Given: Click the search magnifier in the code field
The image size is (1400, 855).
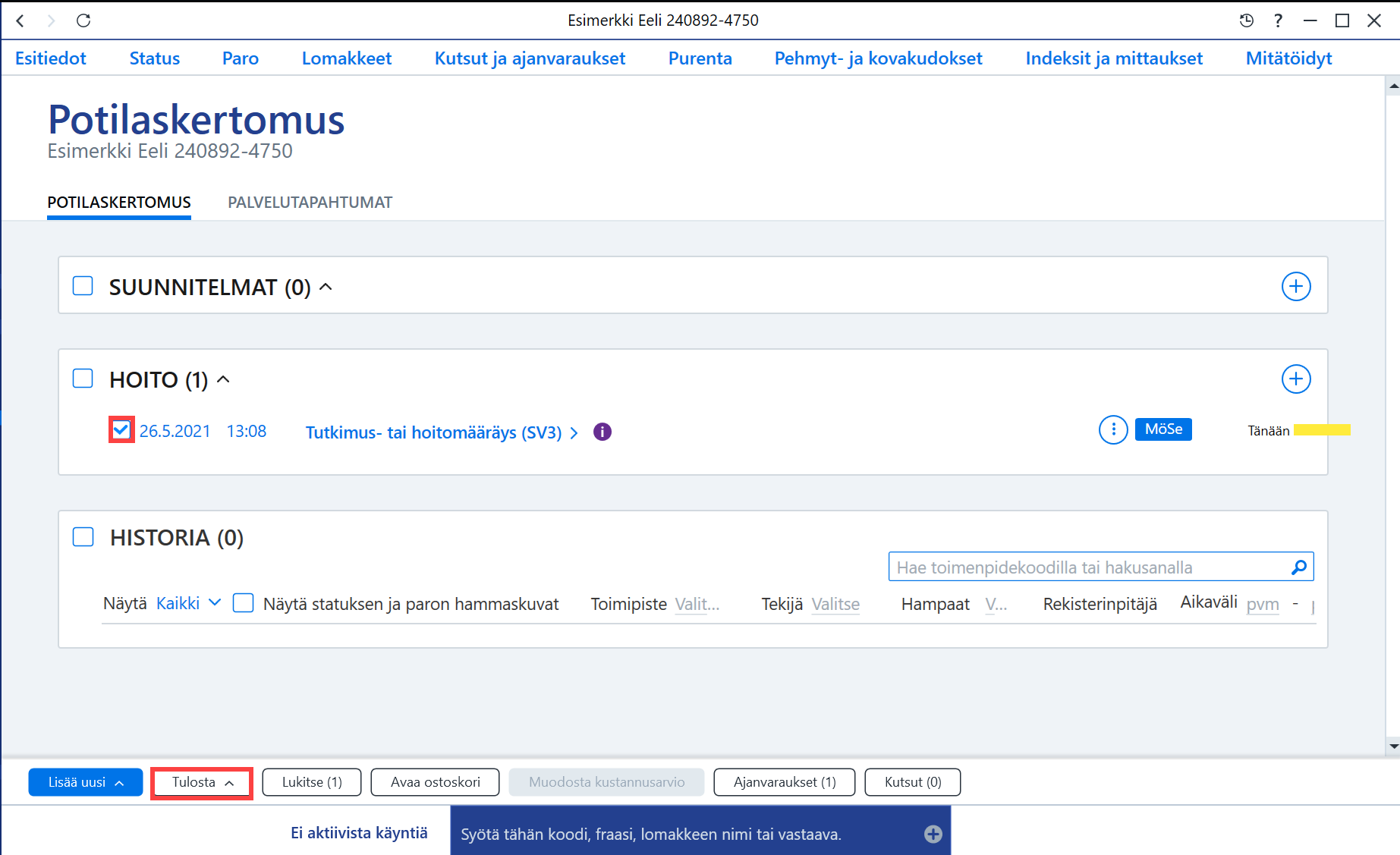Looking at the screenshot, I should pyautogui.click(x=1299, y=567).
